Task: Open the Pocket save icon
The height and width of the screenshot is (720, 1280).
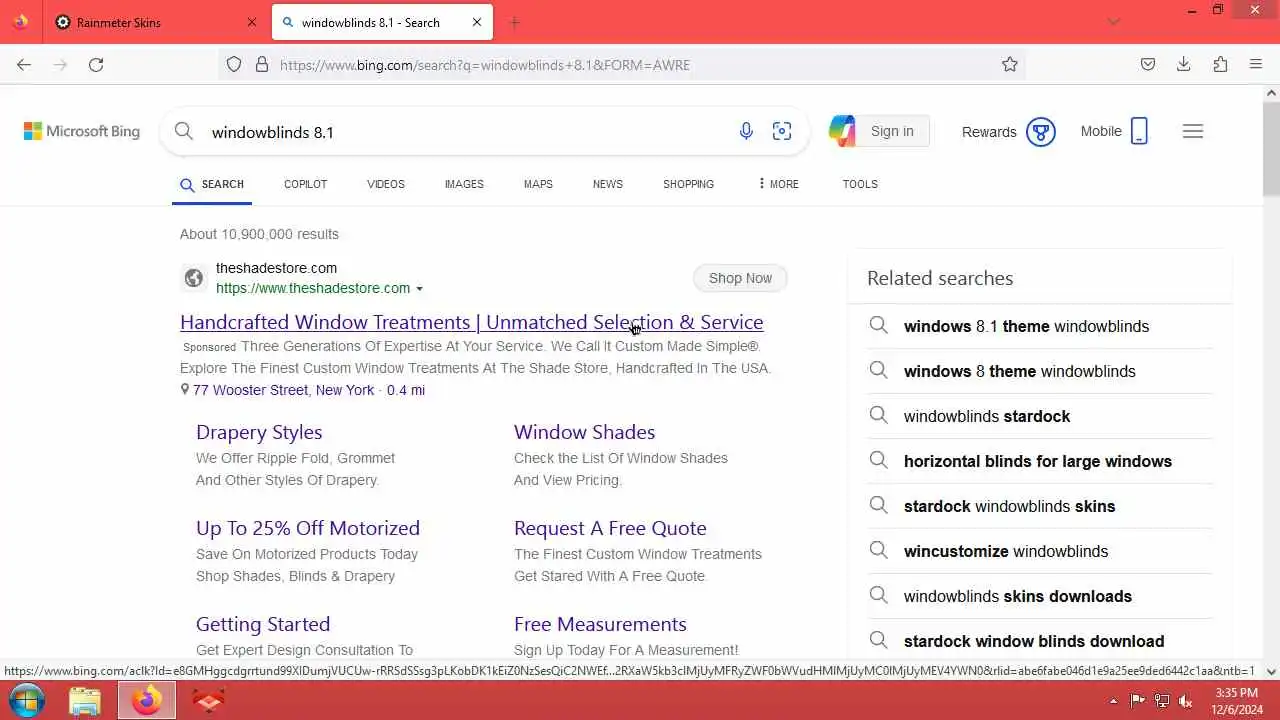Action: pyautogui.click(x=1148, y=64)
